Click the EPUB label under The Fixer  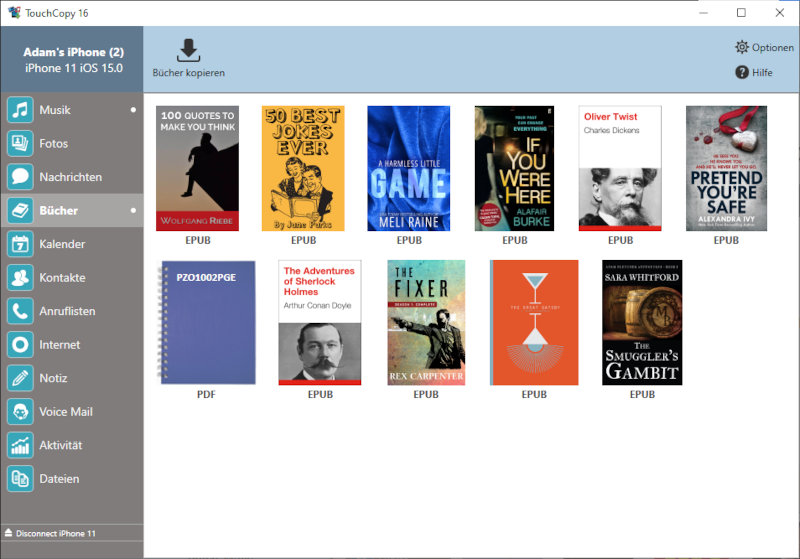pos(426,394)
